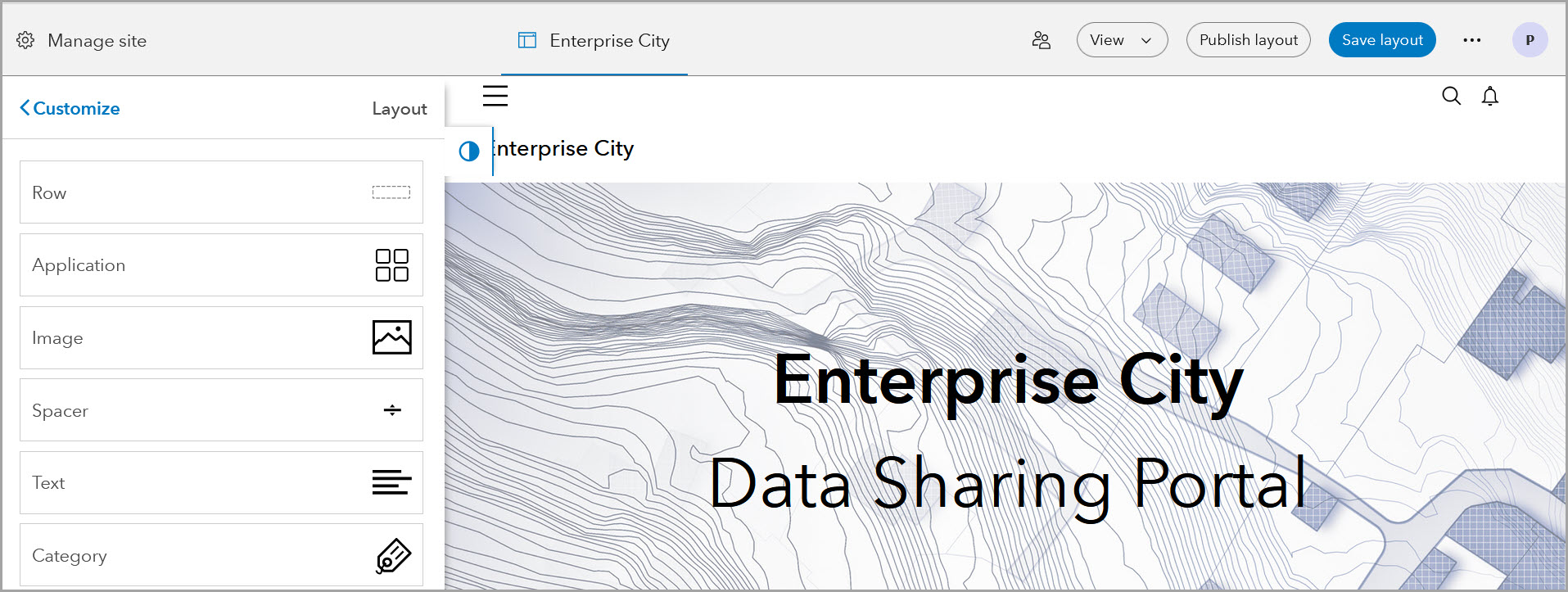Open the notifications bell

click(x=1490, y=96)
